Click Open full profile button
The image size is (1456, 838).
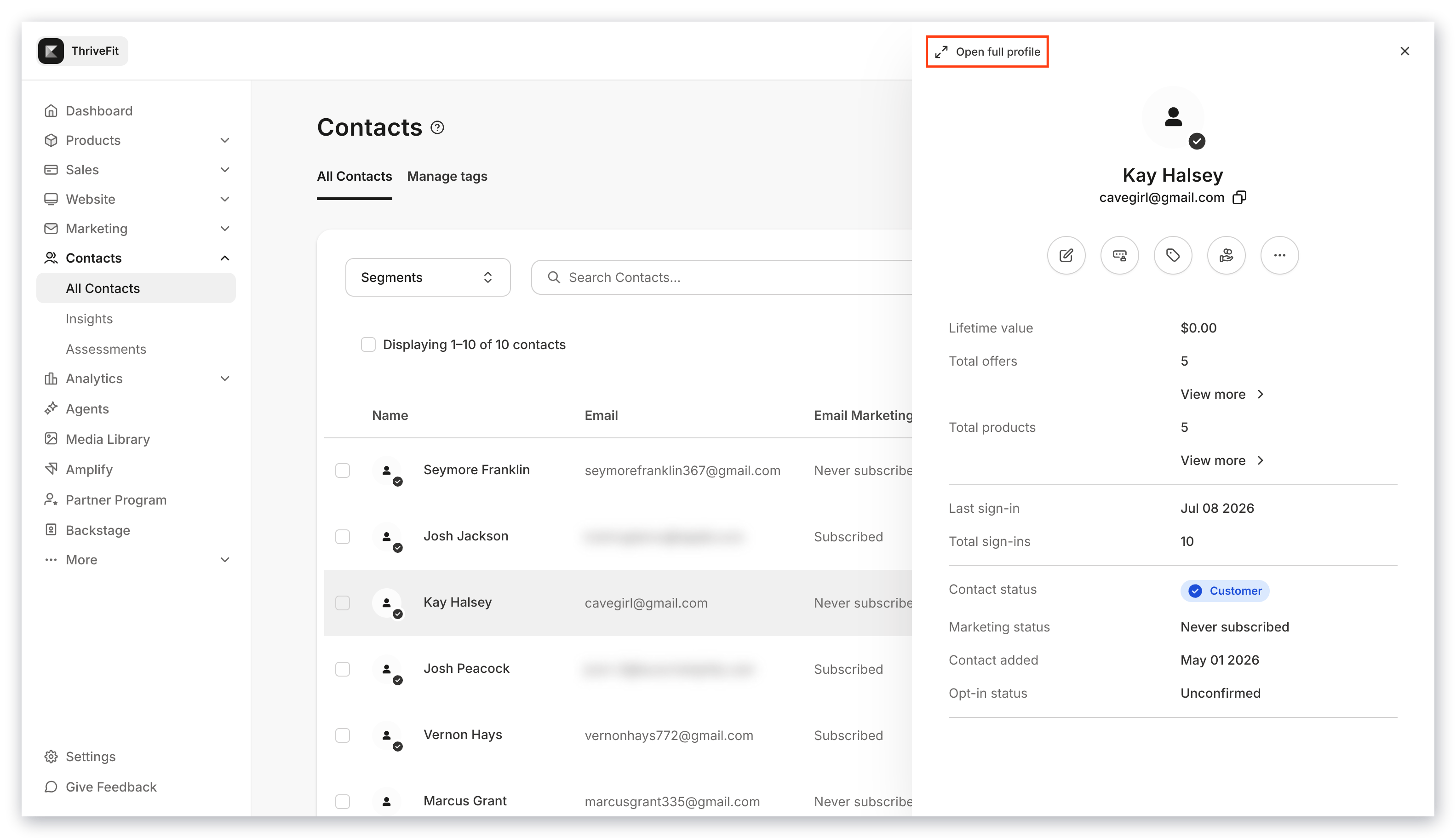pyautogui.click(x=987, y=52)
